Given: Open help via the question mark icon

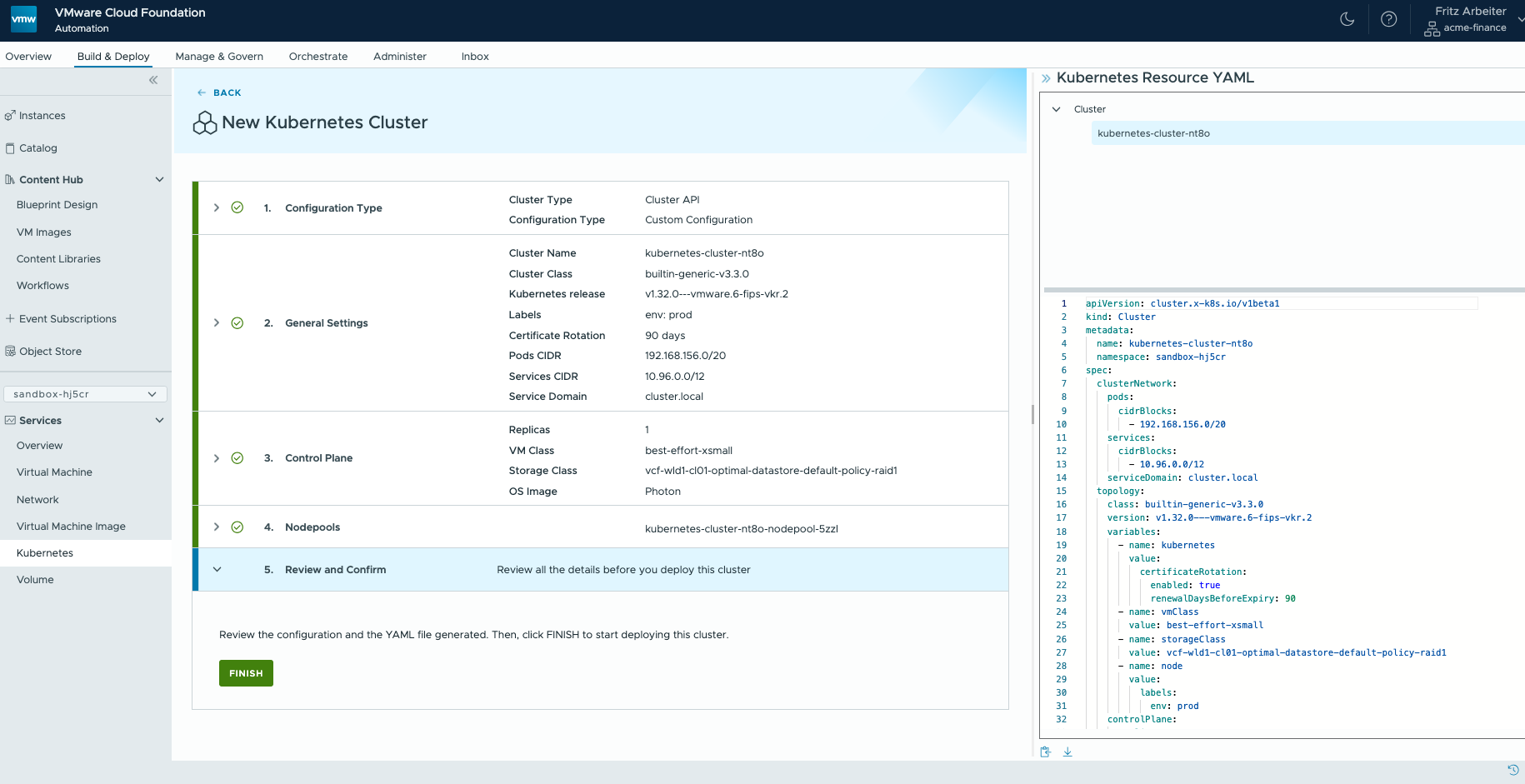Looking at the screenshot, I should pos(1388,19).
